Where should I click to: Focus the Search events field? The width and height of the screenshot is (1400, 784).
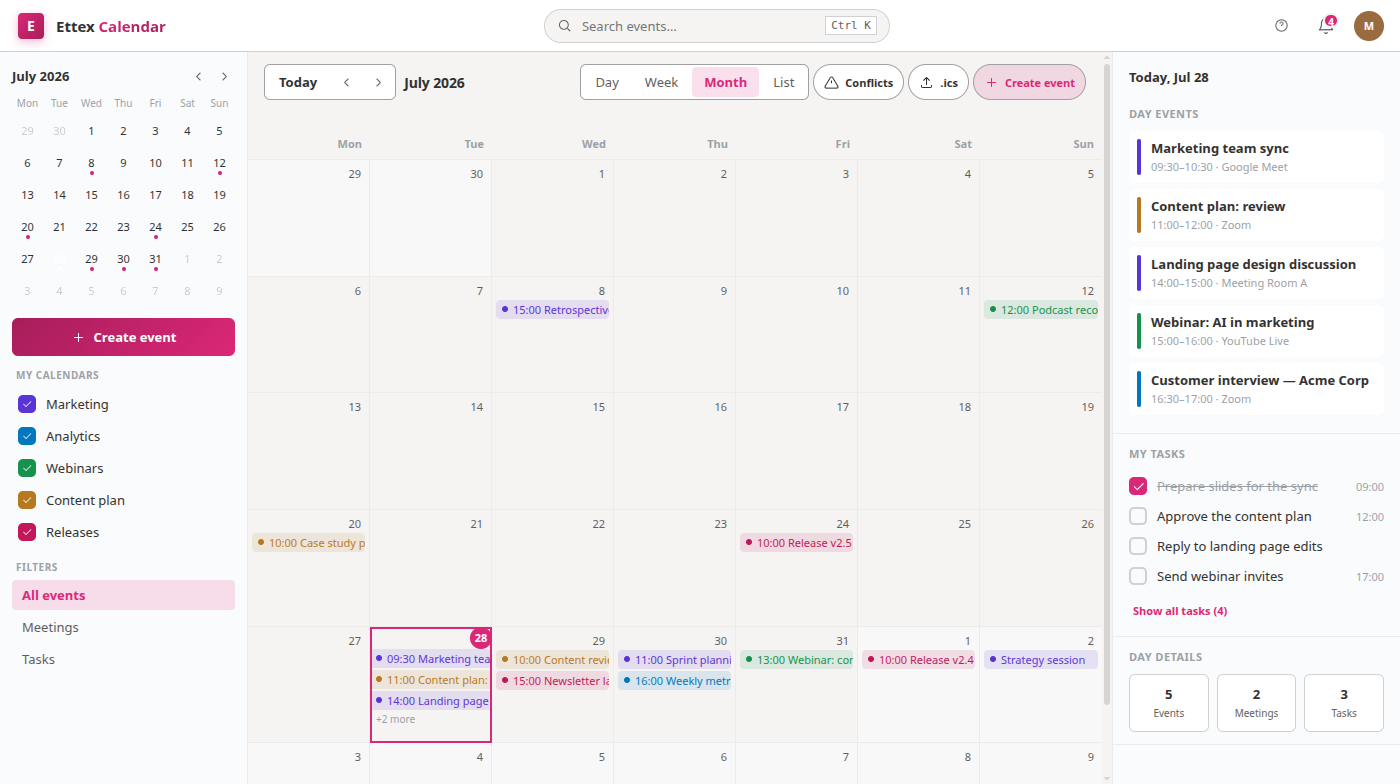click(716, 26)
